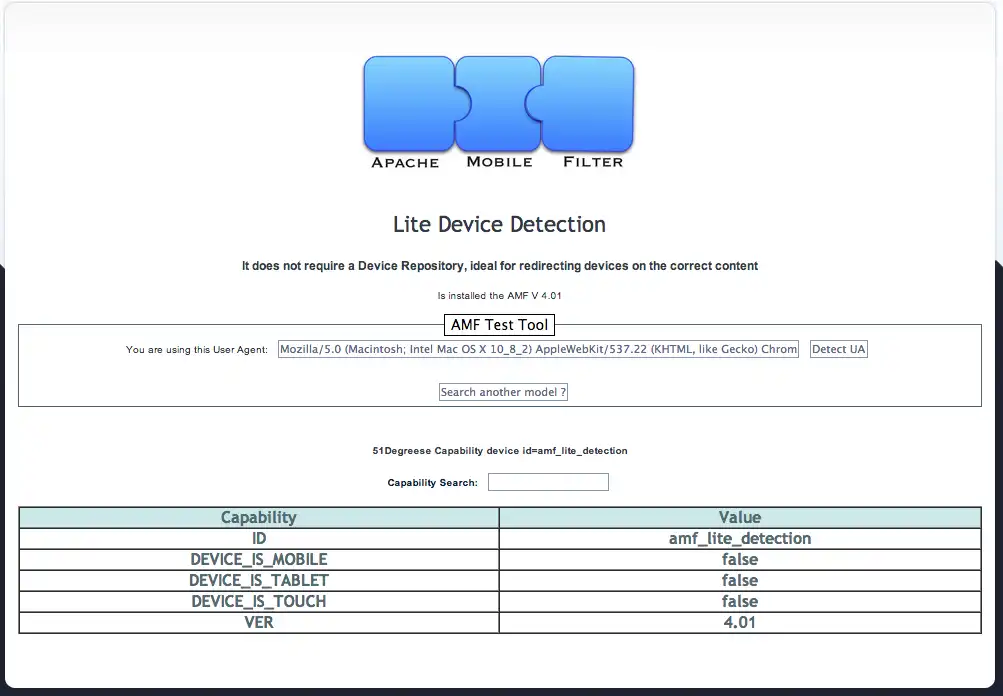
Task: Focus the User Agent text field
Action: tap(539, 349)
